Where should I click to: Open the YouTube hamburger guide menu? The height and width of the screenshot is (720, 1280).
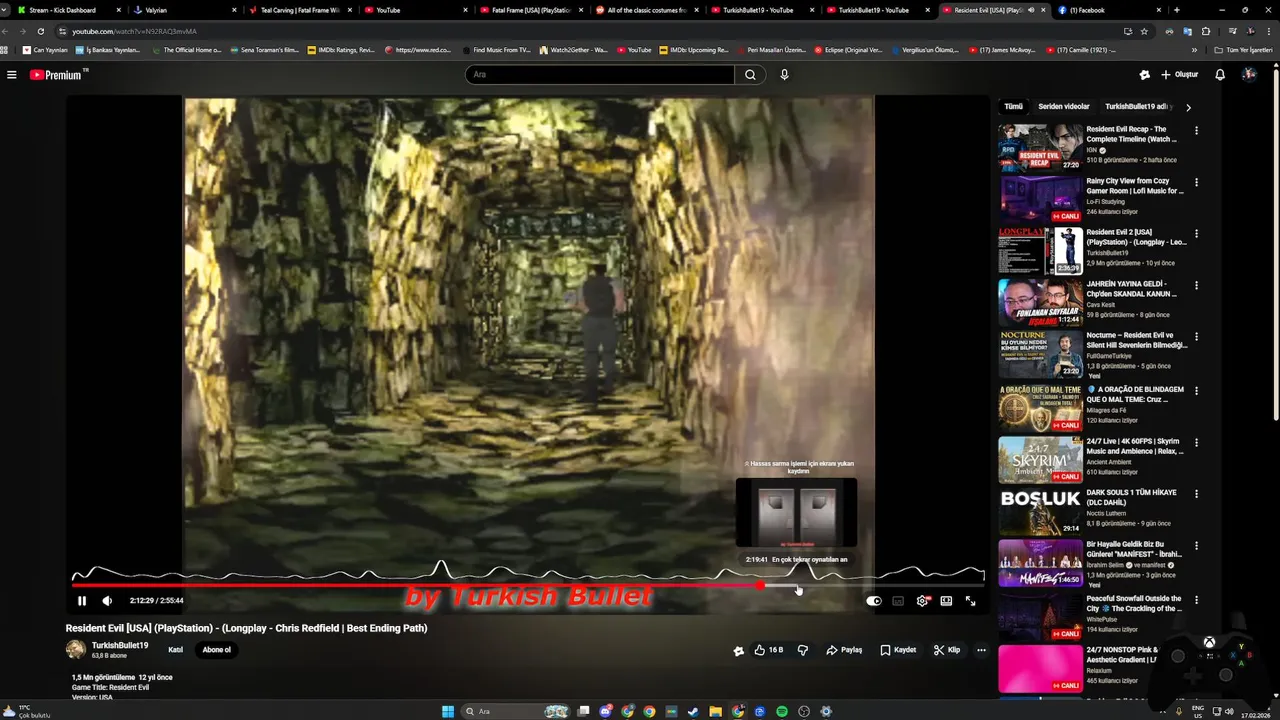tap(12, 75)
